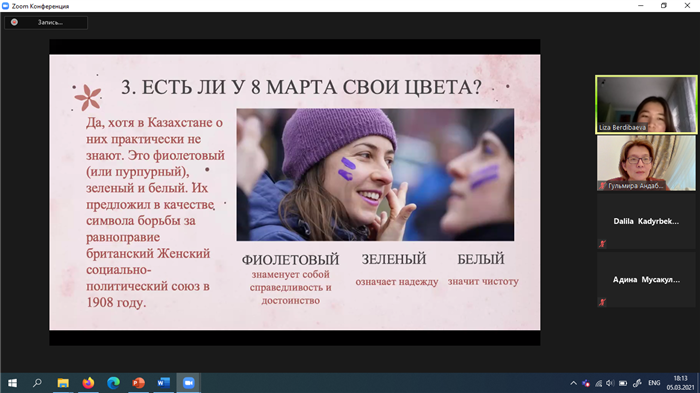This screenshot has width=700, height=393.
Task: Click Dalila's muted microphone icon
Action: [x=602, y=244]
